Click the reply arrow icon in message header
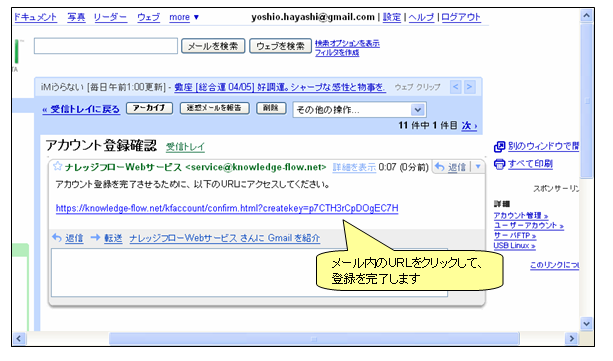This screenshot has height=361, width=613. coord(440,167)
